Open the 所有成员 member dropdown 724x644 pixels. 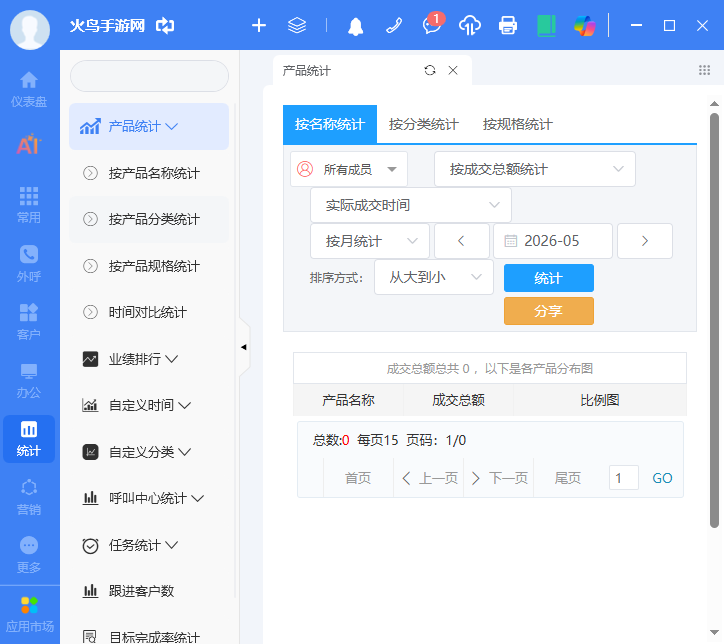(349, 169)
